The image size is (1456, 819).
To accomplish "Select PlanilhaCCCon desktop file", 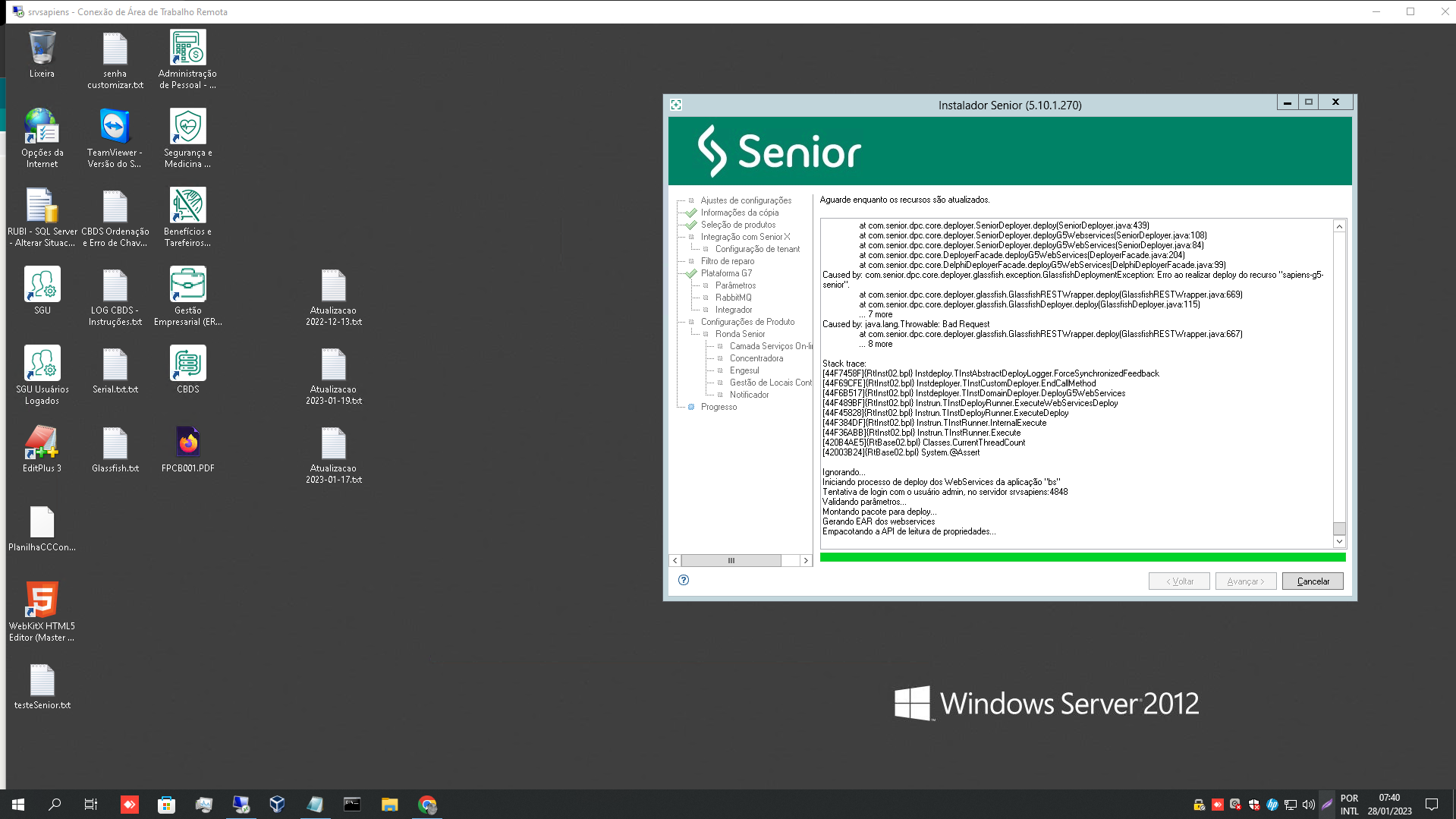I will tap(42, 528).
